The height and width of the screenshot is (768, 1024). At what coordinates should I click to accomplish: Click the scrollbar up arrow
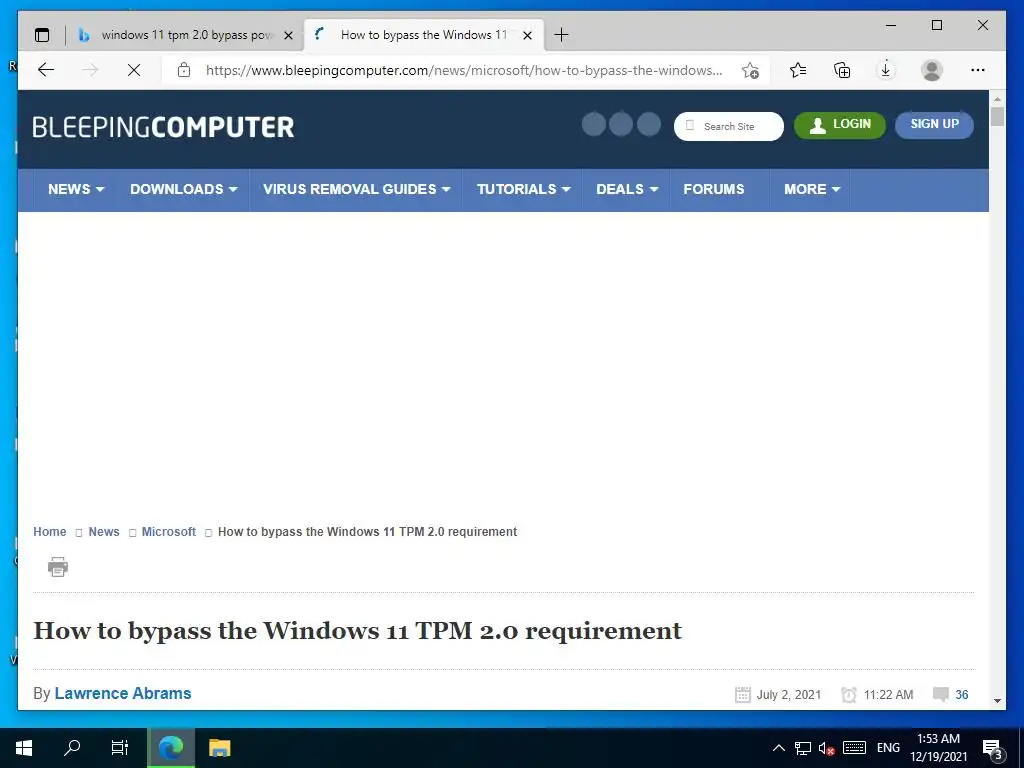[x=997, y=99]
